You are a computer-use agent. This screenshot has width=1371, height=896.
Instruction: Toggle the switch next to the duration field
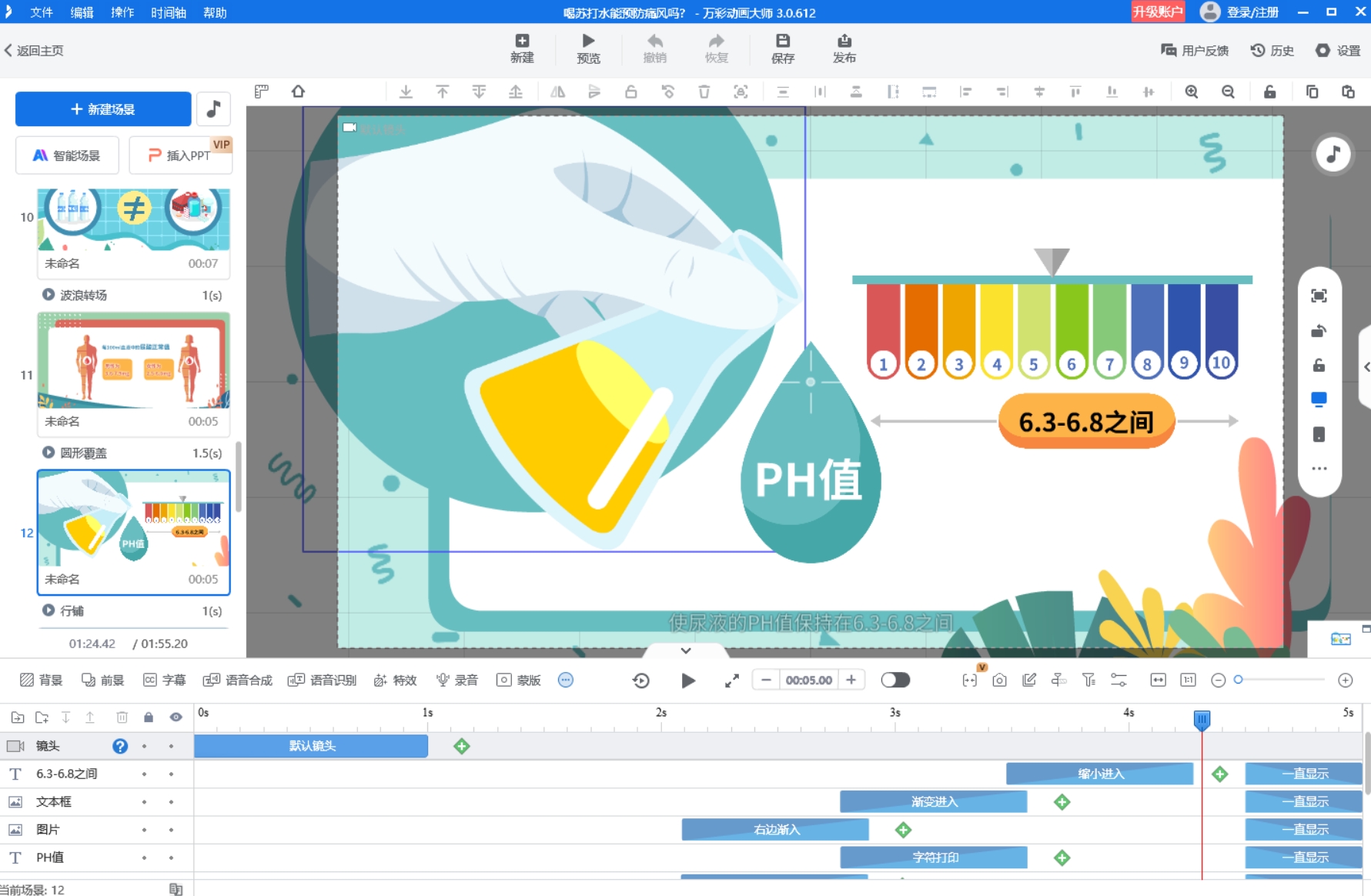[x=895, y=680]
